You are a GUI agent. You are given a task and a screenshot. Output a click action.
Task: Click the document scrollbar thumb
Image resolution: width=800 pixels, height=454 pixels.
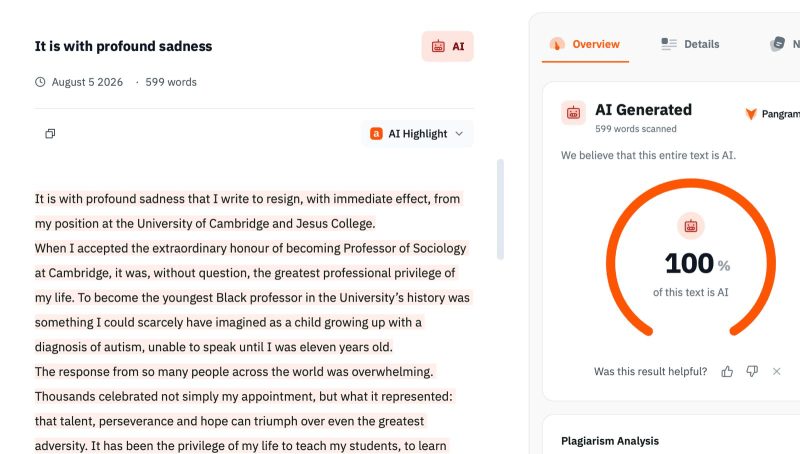coord(501,210)
